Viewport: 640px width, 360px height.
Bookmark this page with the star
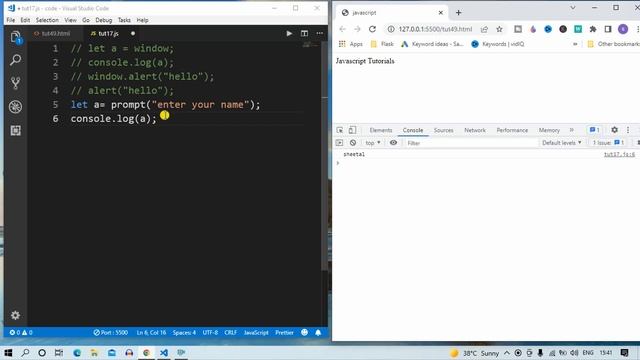(499, 29)
